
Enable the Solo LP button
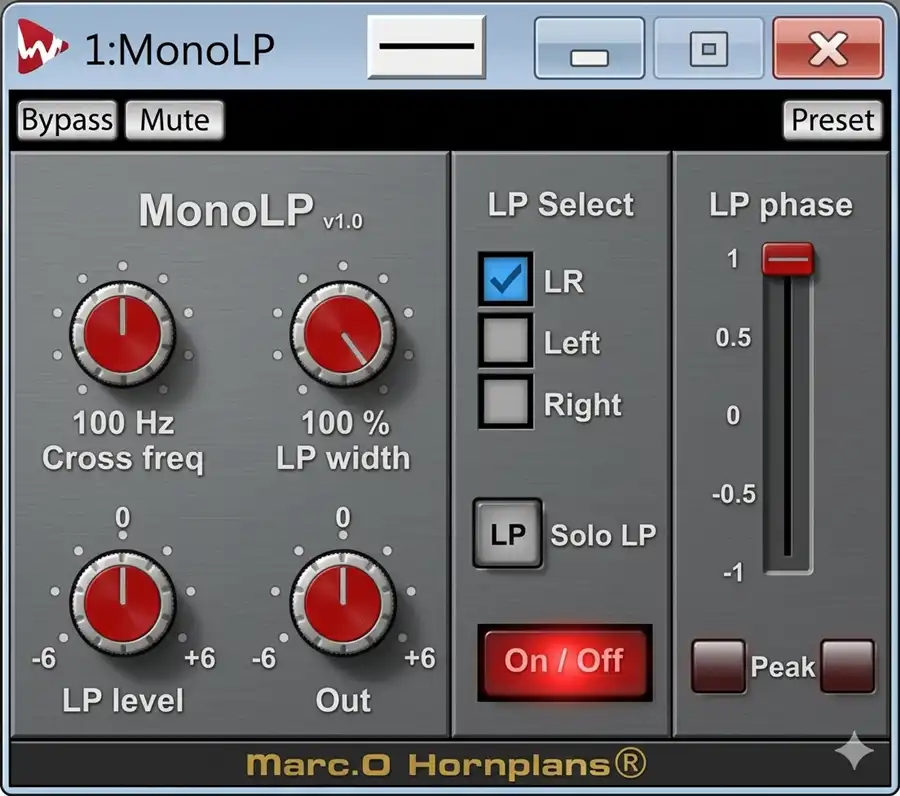pos(507,534)
